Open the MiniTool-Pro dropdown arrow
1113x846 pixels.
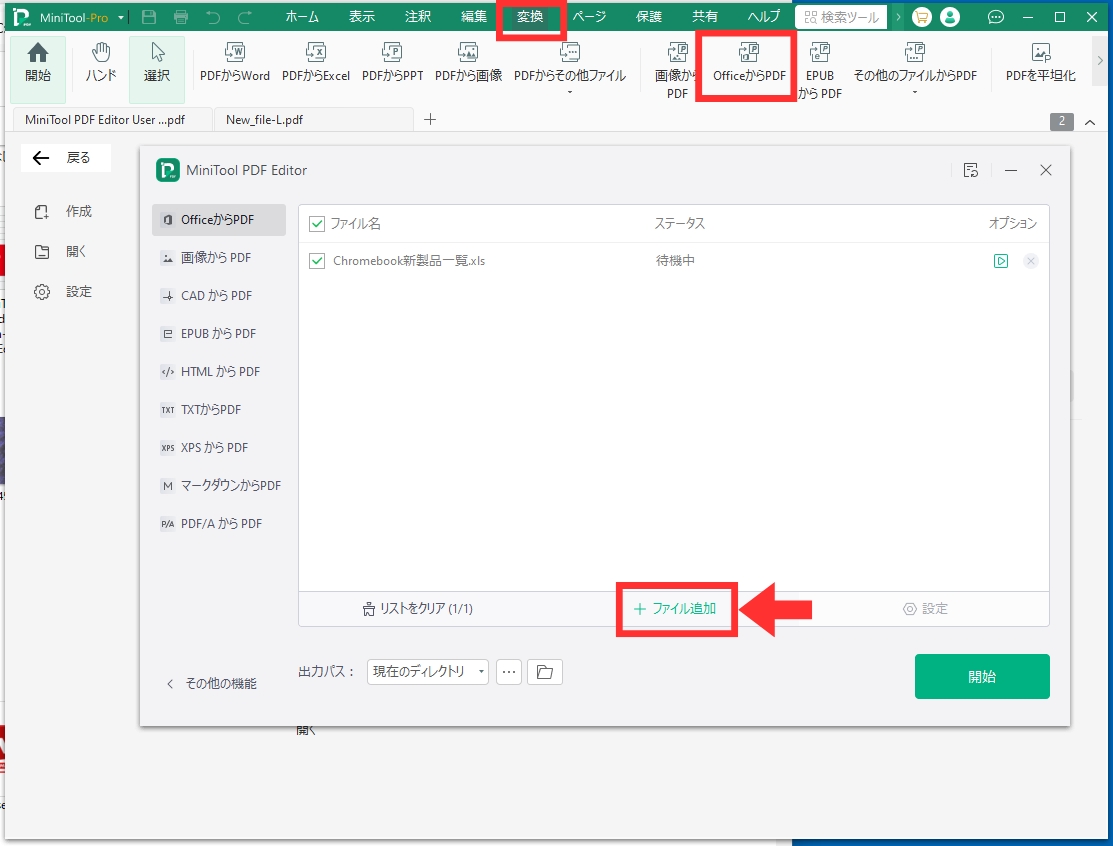tap(121, 18)
